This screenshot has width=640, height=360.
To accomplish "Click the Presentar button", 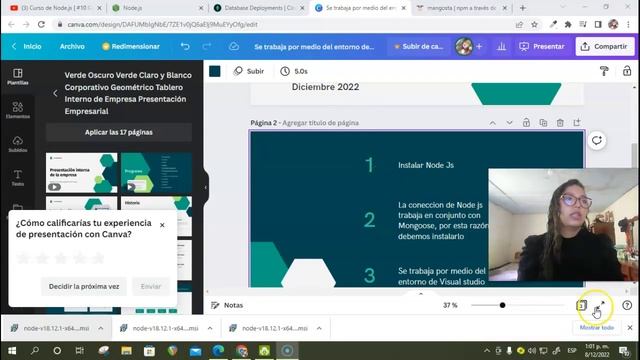I will pos(542,47).
